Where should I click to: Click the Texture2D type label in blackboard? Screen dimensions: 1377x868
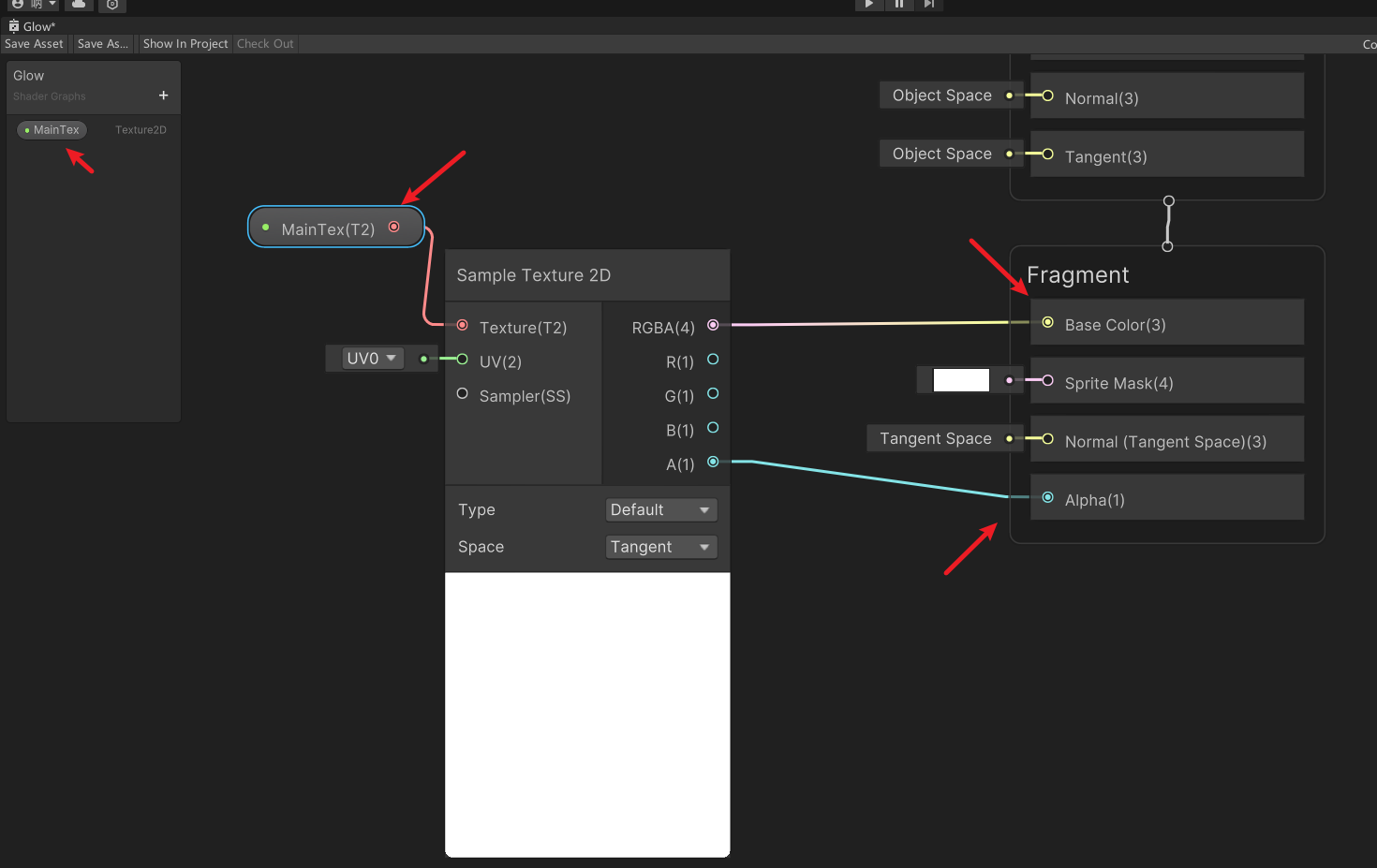pyautogui.click(x=141, y=130)
